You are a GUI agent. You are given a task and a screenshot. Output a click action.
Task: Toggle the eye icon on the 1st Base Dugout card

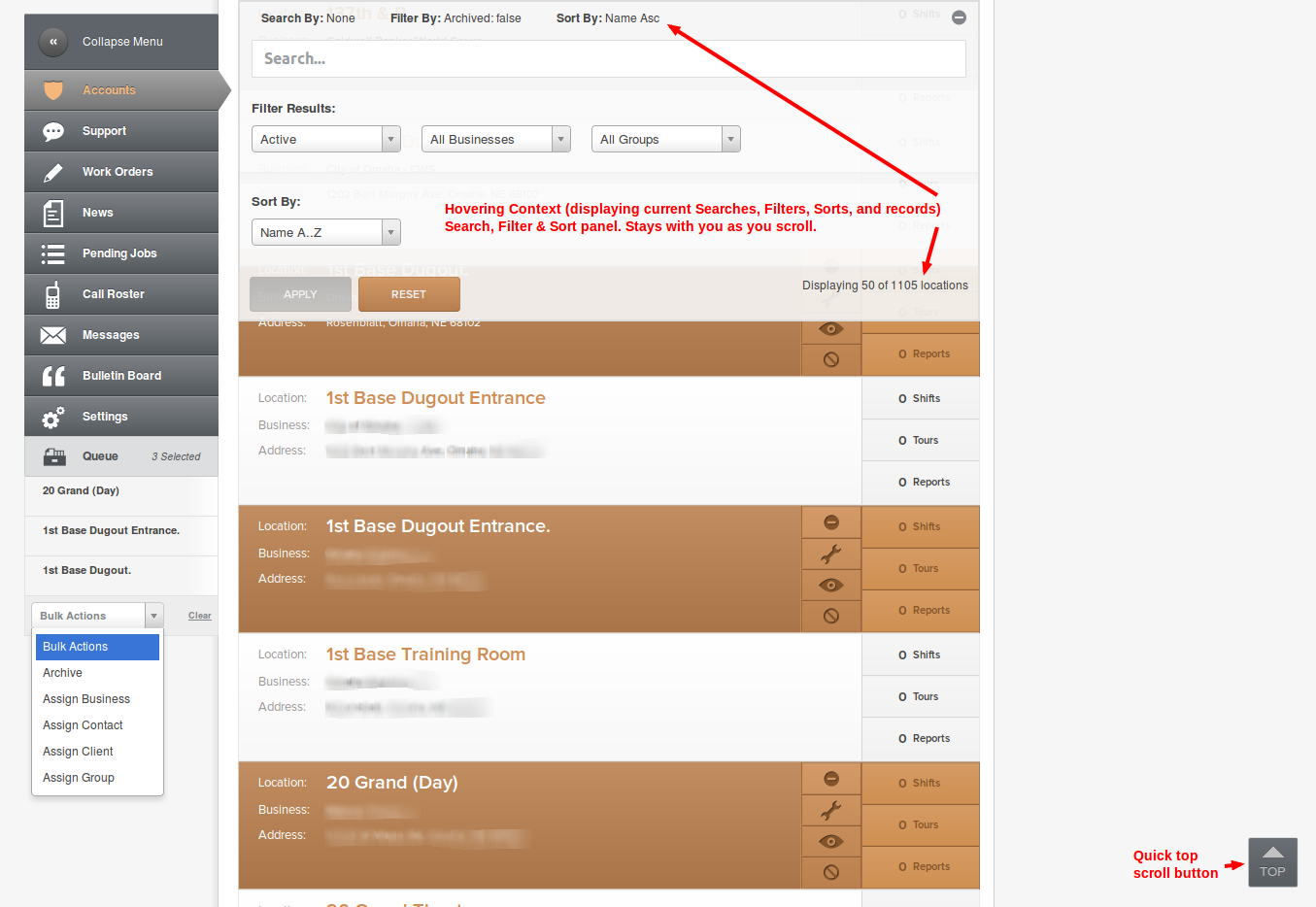tap(831, 329)
